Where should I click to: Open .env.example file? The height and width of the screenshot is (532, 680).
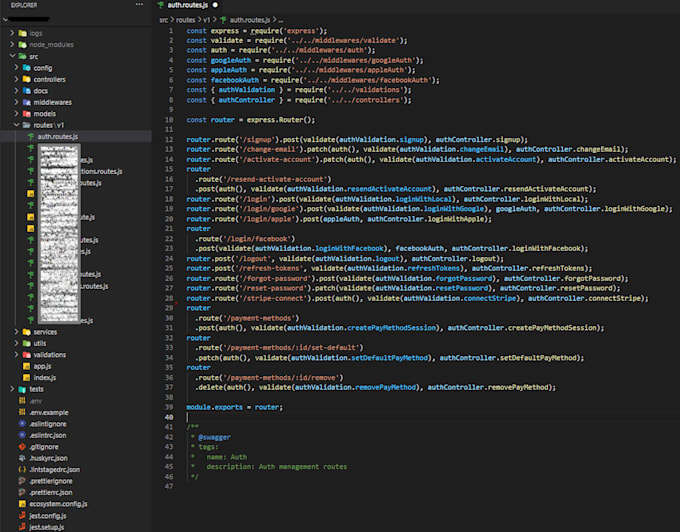pos(49,412)
